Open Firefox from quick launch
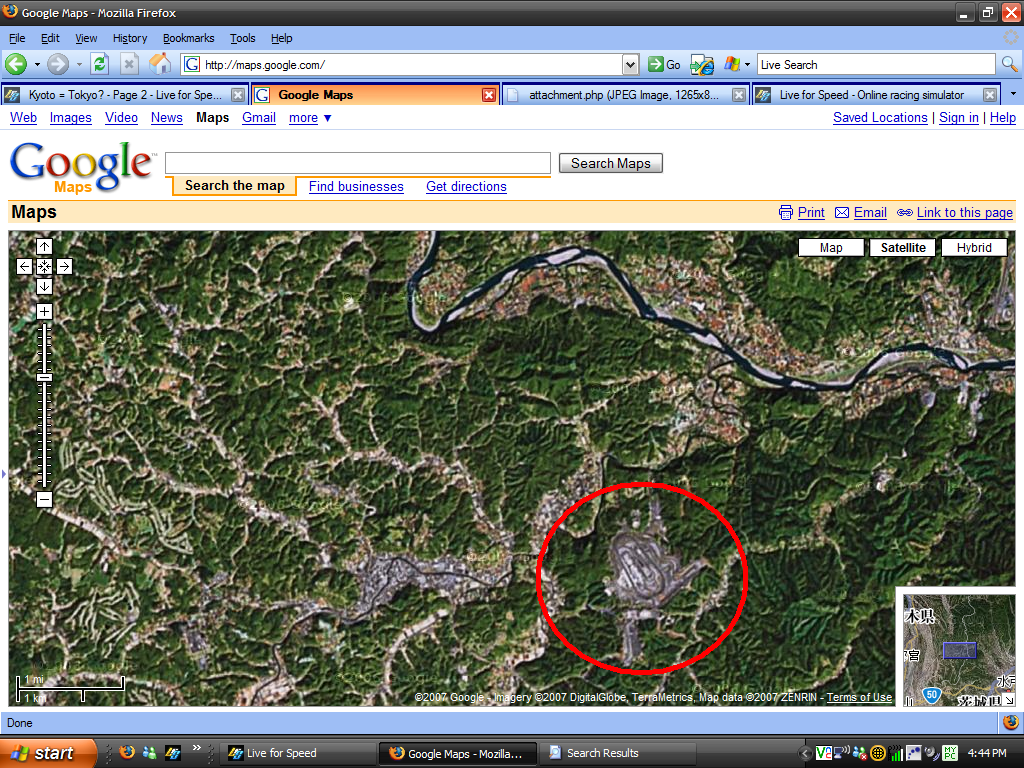The image size is (1024, 768). tap(127, 752)
